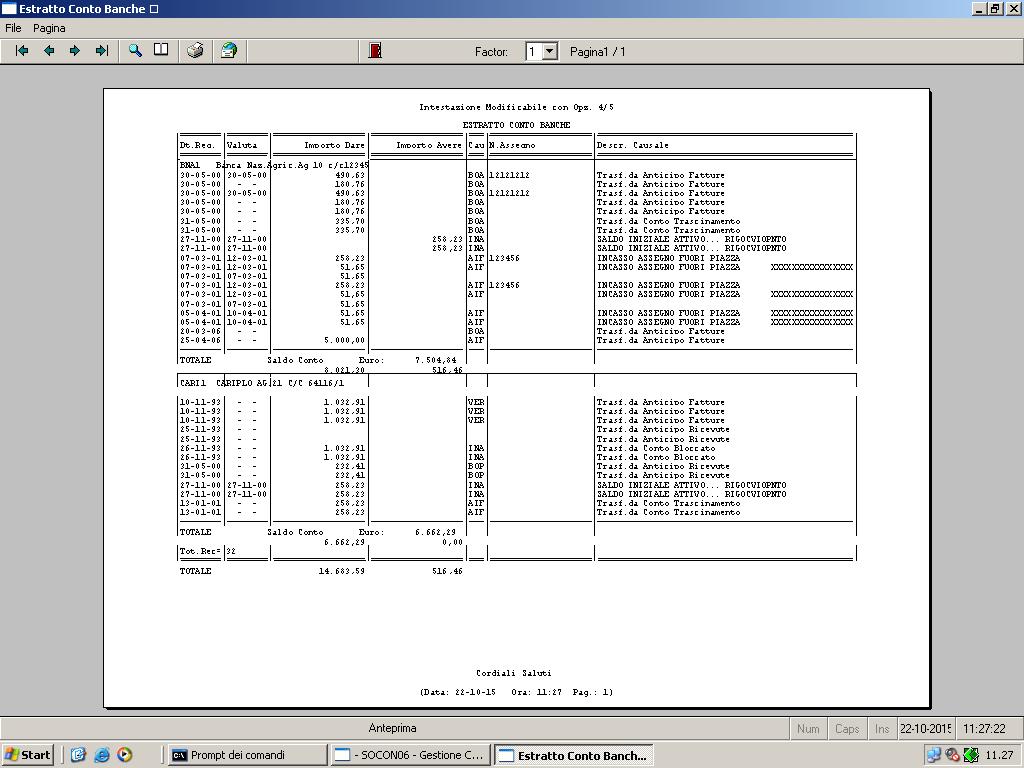Click the Factor value field
This screenshot has height=768, width=1024.
pyautogui.click(x=534, y=51)
